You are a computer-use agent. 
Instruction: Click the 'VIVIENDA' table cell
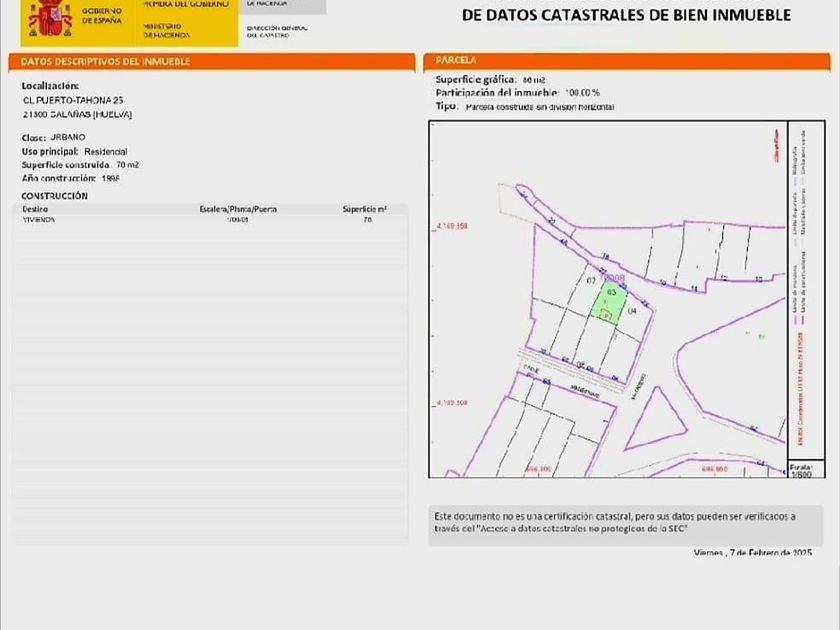pyautogui.click(x=39, y=220)
